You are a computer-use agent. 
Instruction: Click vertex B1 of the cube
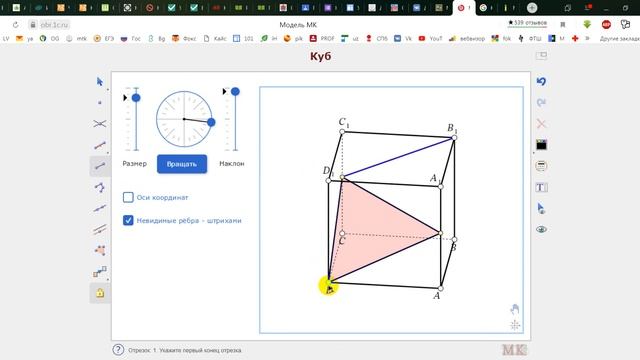[x=454, y=138]
